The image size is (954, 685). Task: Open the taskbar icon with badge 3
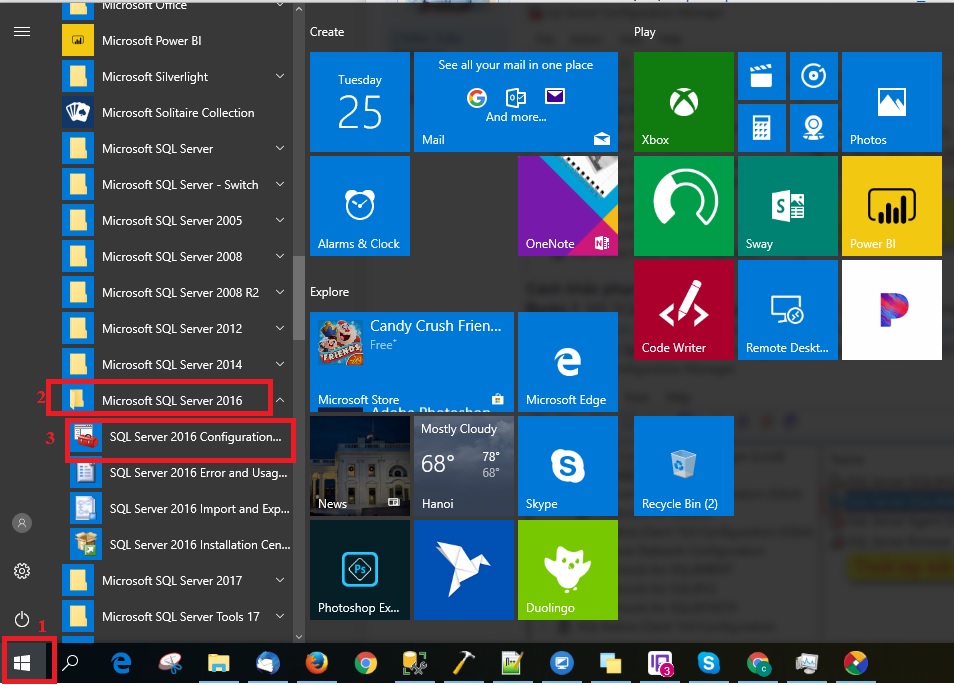(660, 662)
